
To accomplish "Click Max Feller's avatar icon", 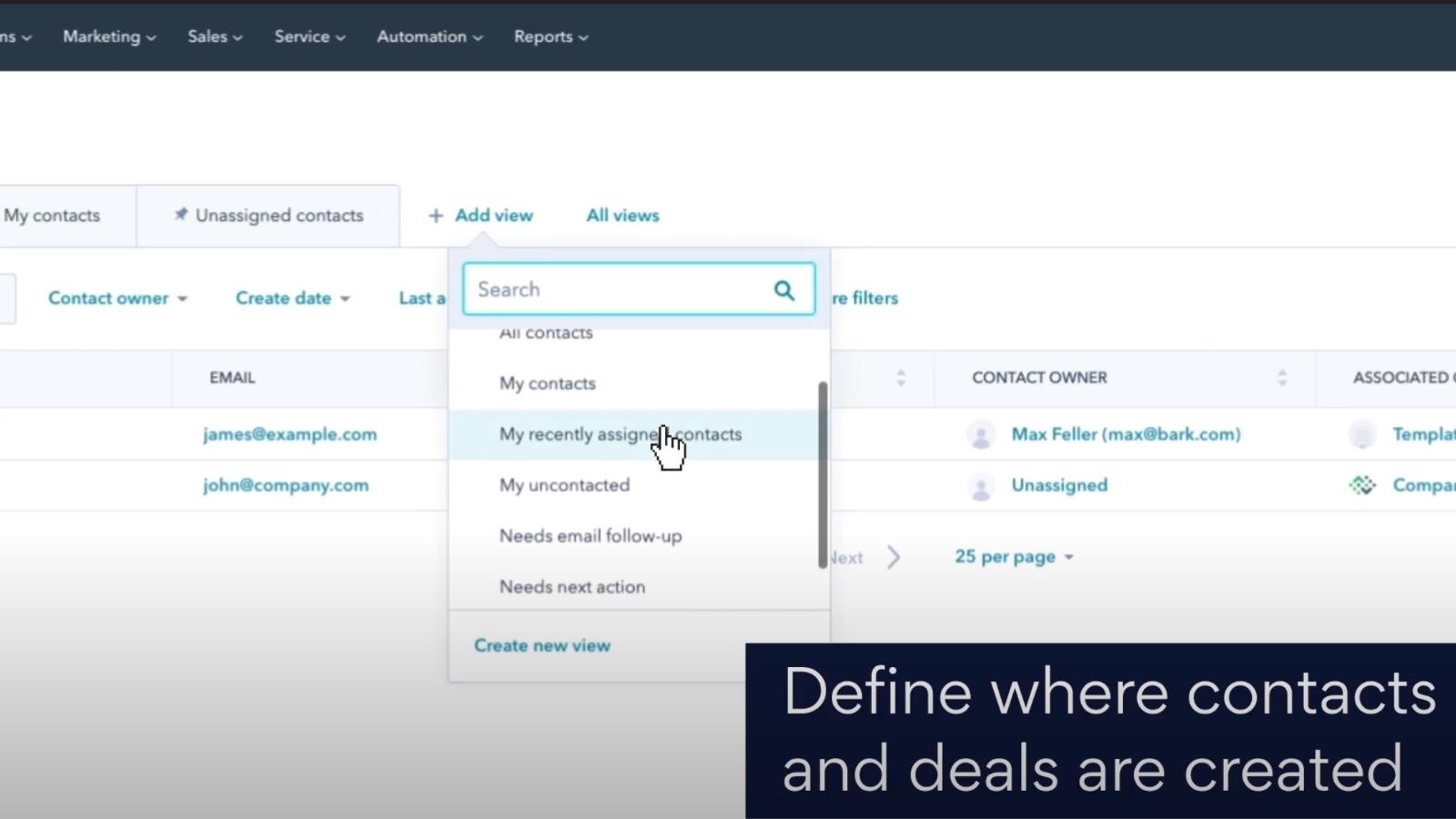I will click(x=981, y=434).
